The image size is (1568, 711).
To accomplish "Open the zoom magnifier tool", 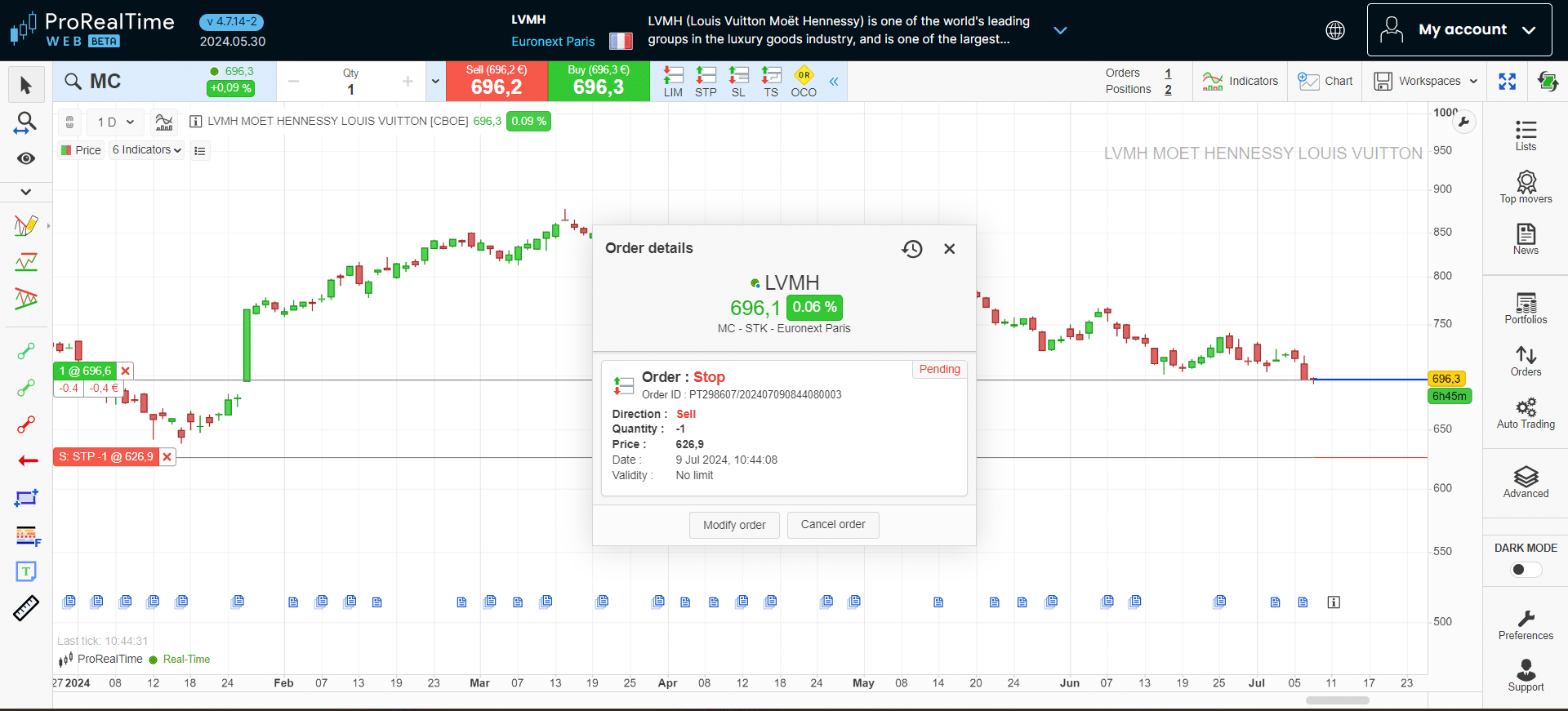I will [26, 123].
